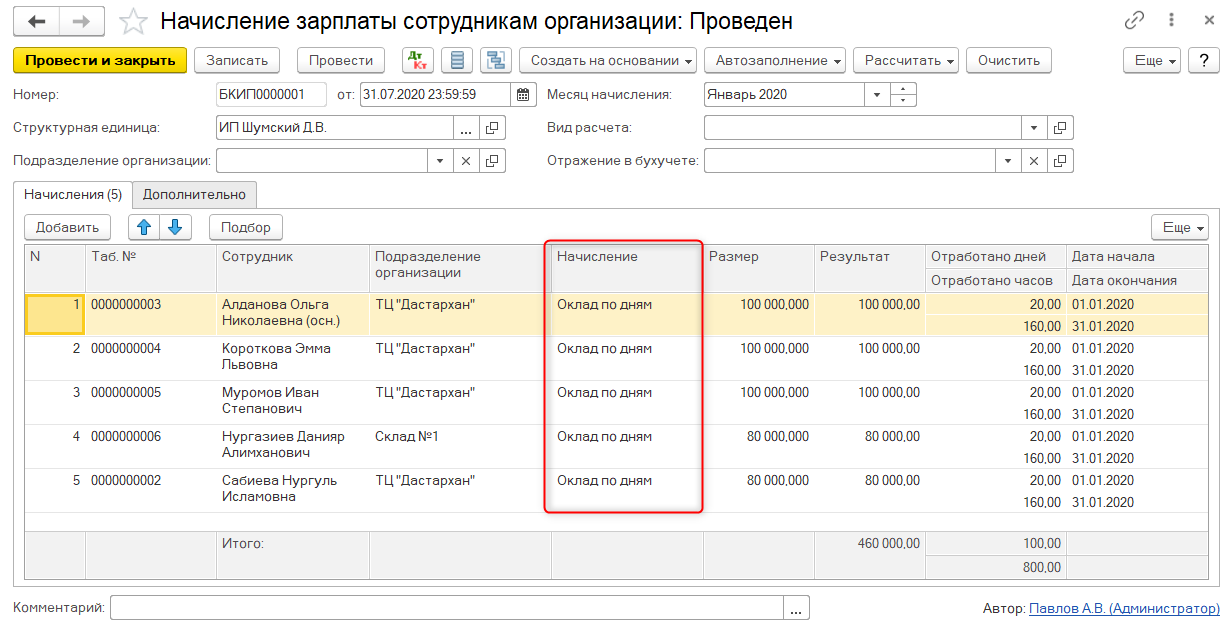Open the three-dot options menu
The image size is (1230, 621).
1171,20
